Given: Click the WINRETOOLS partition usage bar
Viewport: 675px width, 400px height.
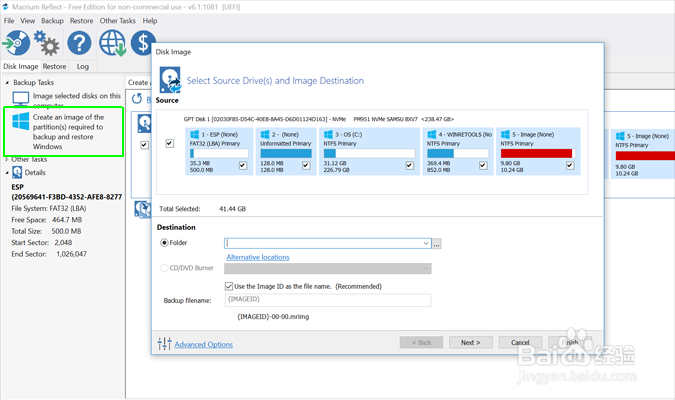Looking at the screenshot, I should (x=458, y=153).
